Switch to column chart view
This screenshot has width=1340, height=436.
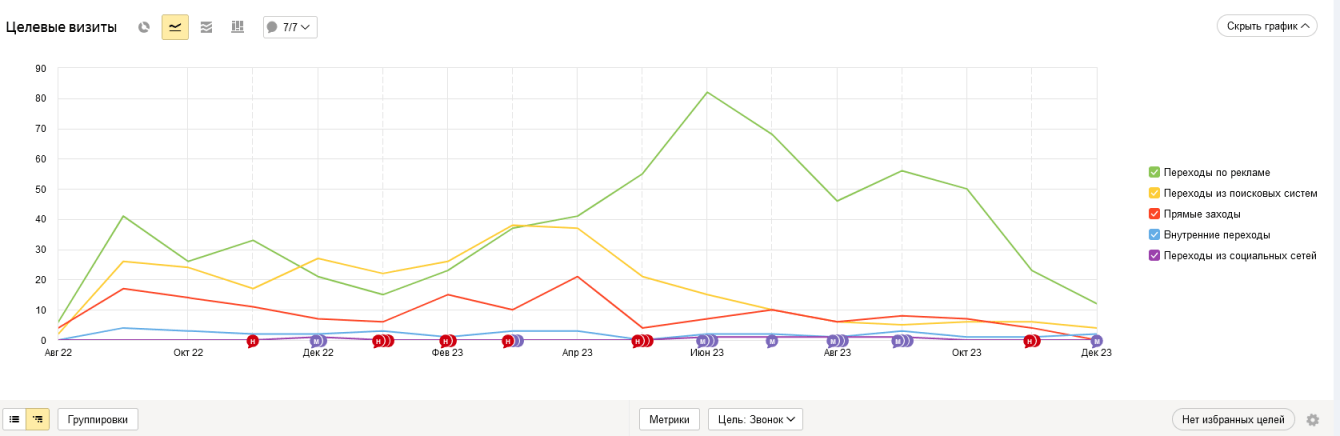click(x=237, y=27)
